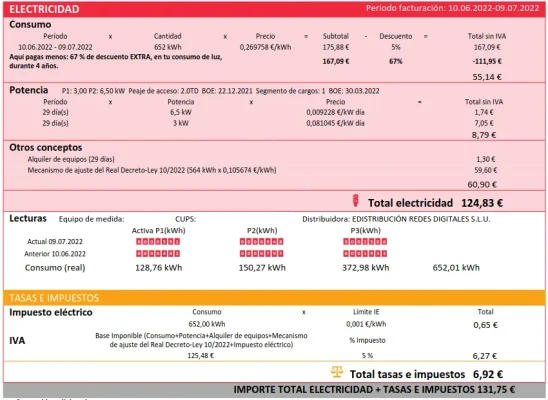The image size is (548, 400).
Task: Select the 0,001 €/kWh limit value
Action: (x=366, y=324)
